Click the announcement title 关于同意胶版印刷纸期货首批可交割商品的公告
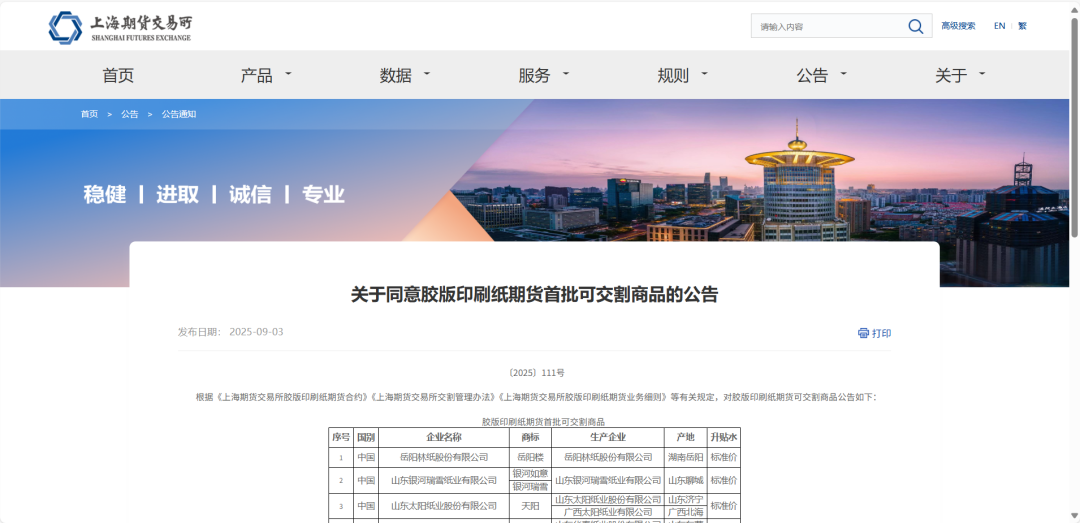The height and width of the screenshot is (523, 1080). pos(534,295)
